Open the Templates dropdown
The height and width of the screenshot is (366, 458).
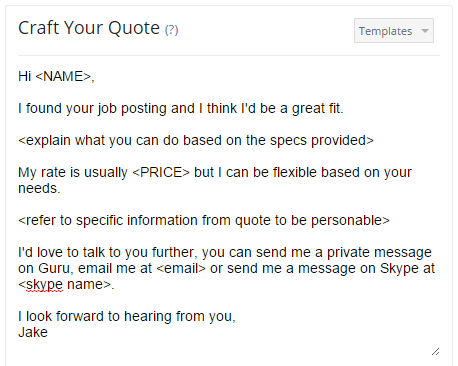click(x=394, y=31)
